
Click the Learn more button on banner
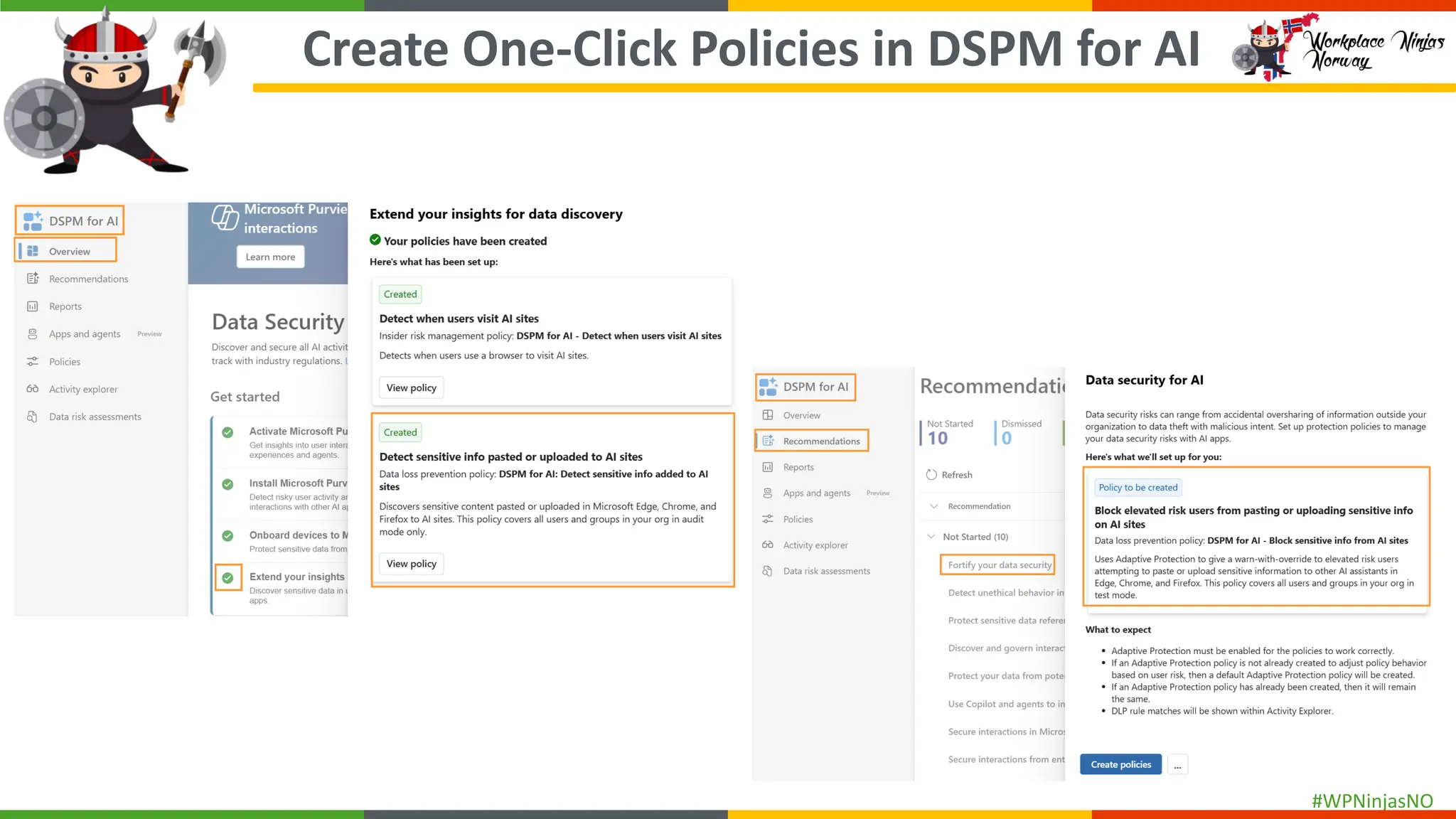[270, 257]
